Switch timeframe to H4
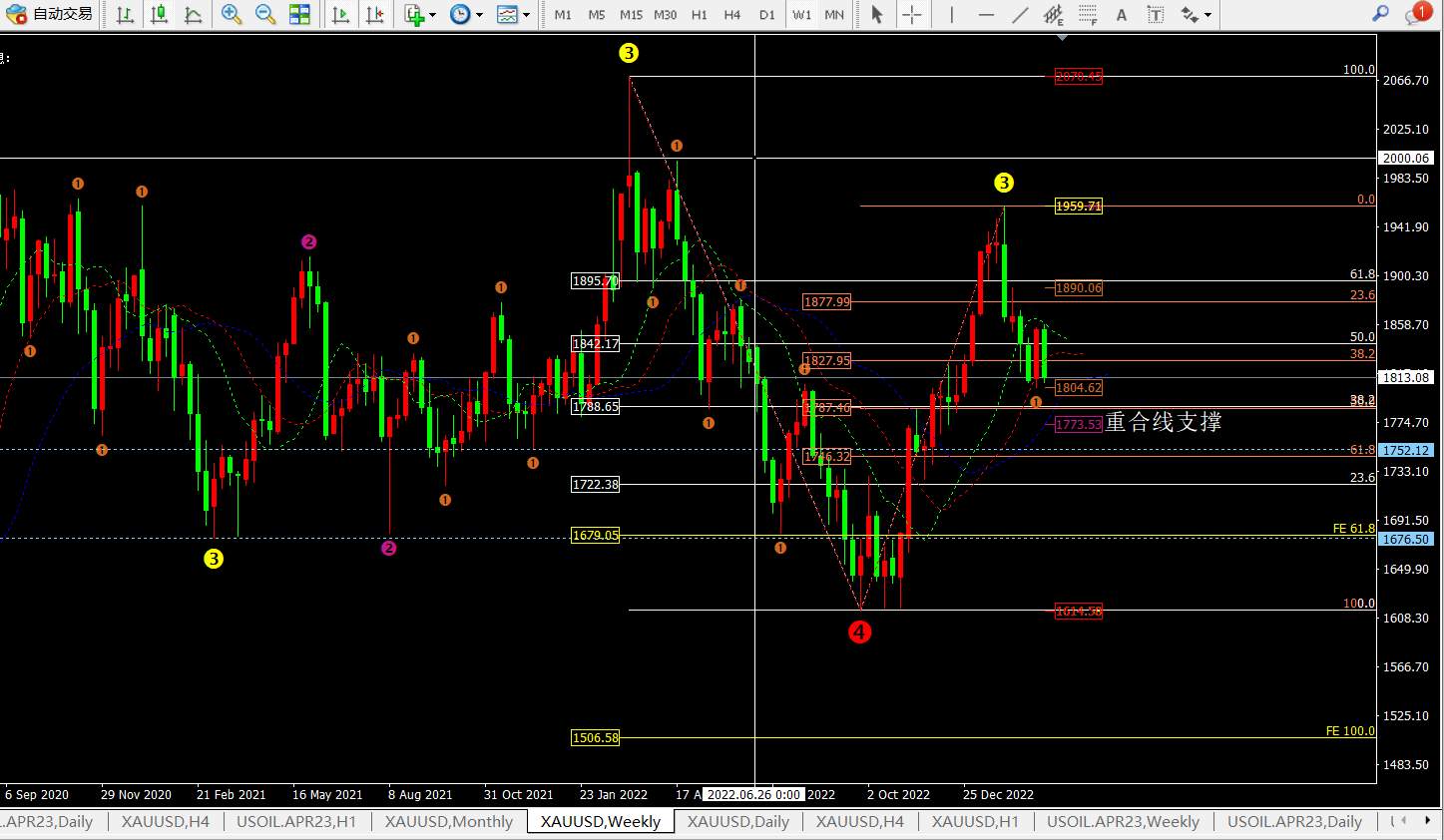 [732, 14]
